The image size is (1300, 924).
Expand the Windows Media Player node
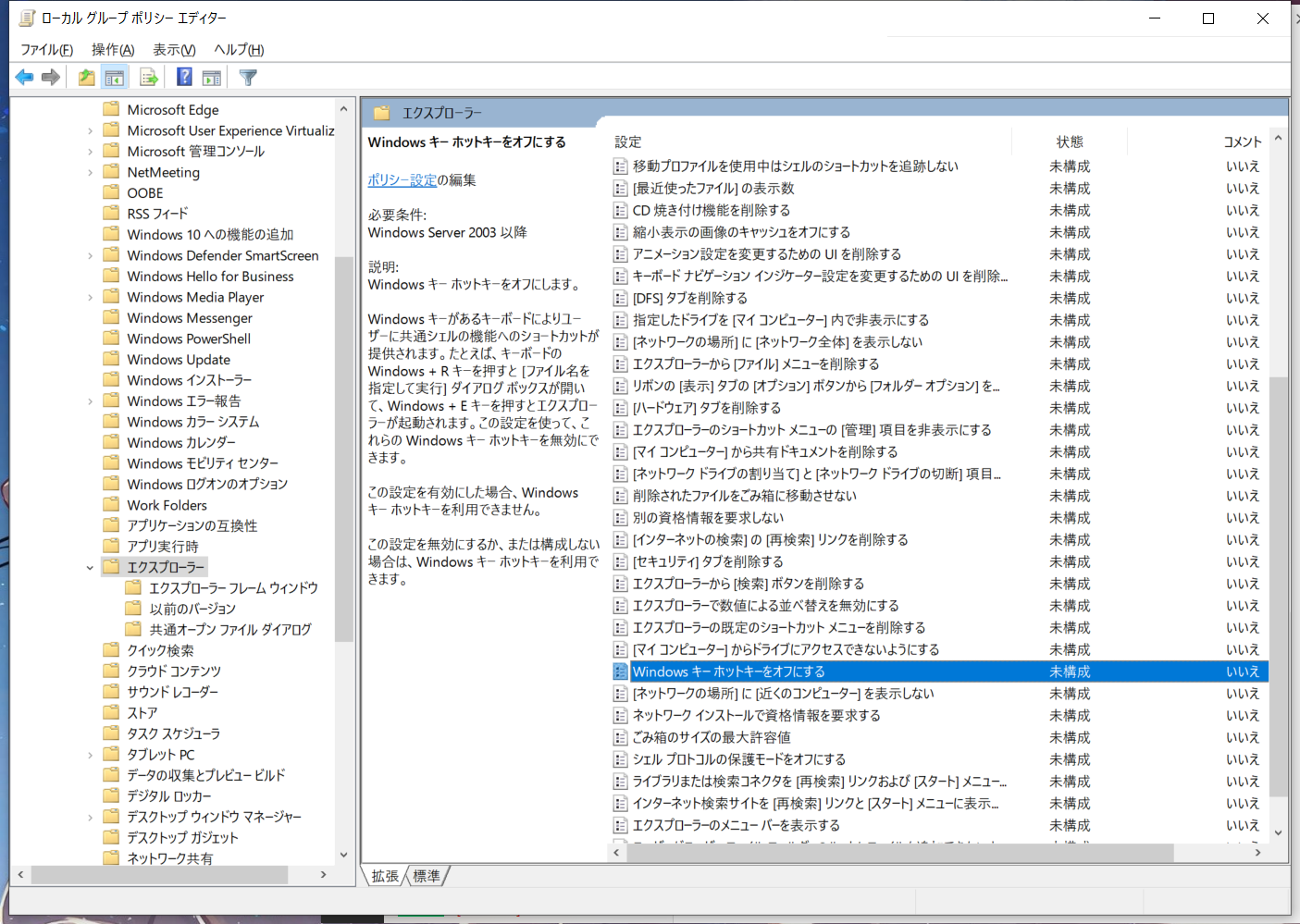point(90,297)
